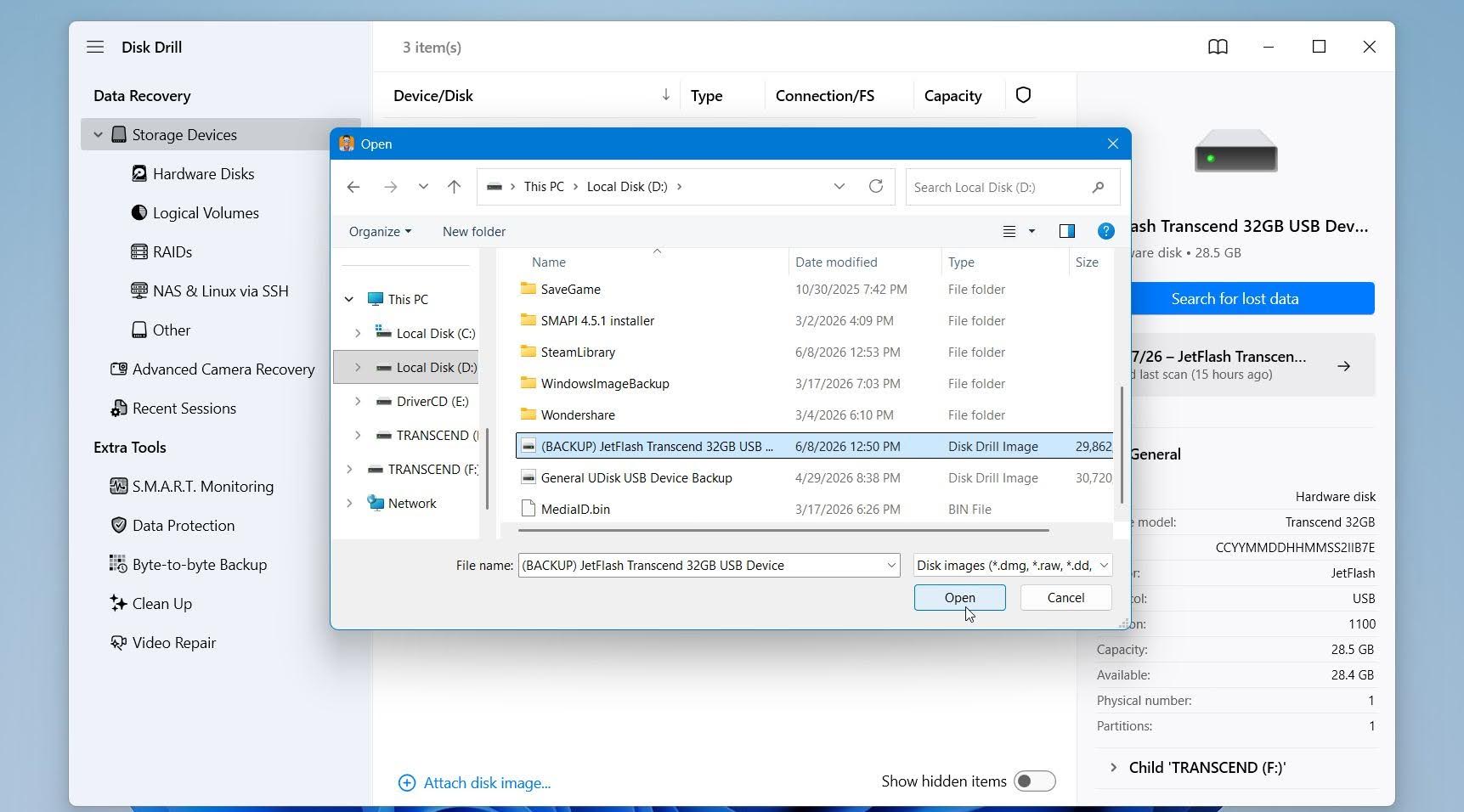Select the Wondershare folder
The image size is (1464, 812).
(814, 414)
